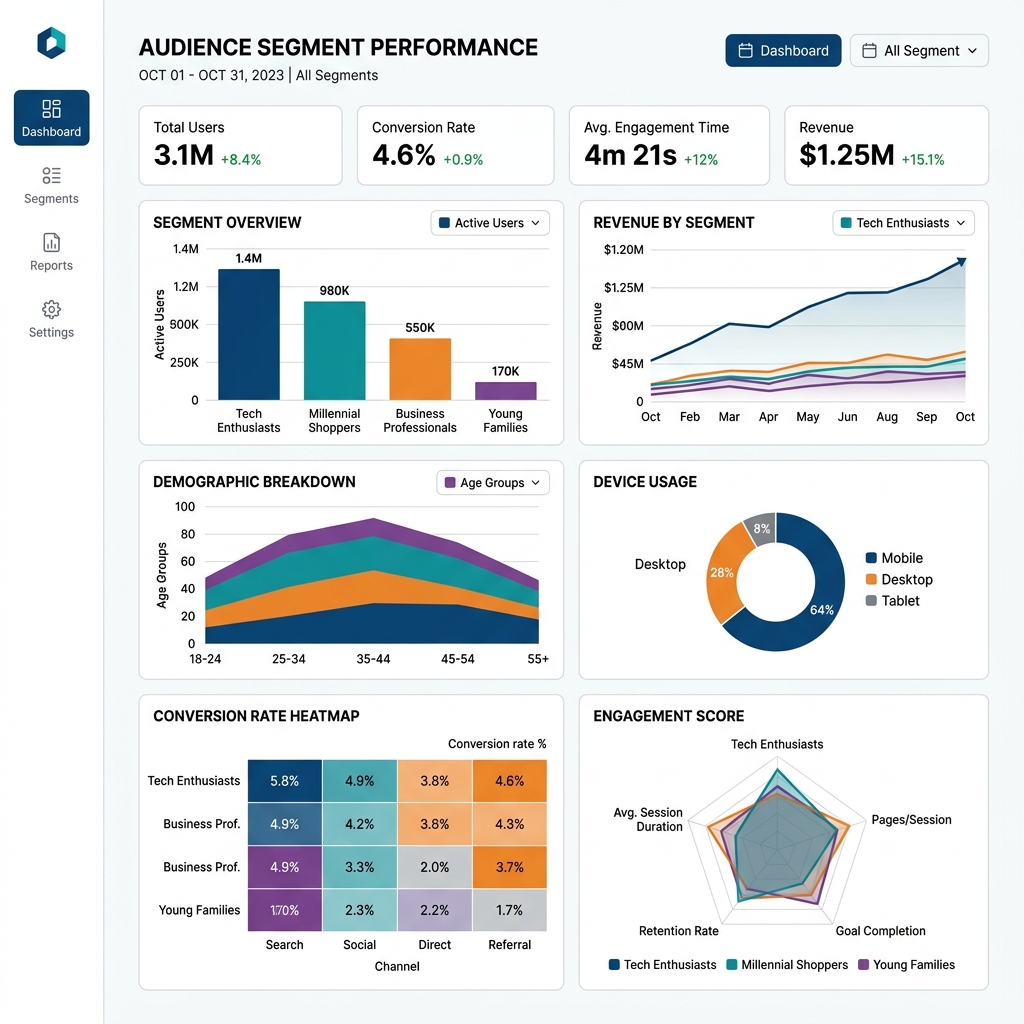Click the Search channel column label
1024x1024 pixels.
285,944
